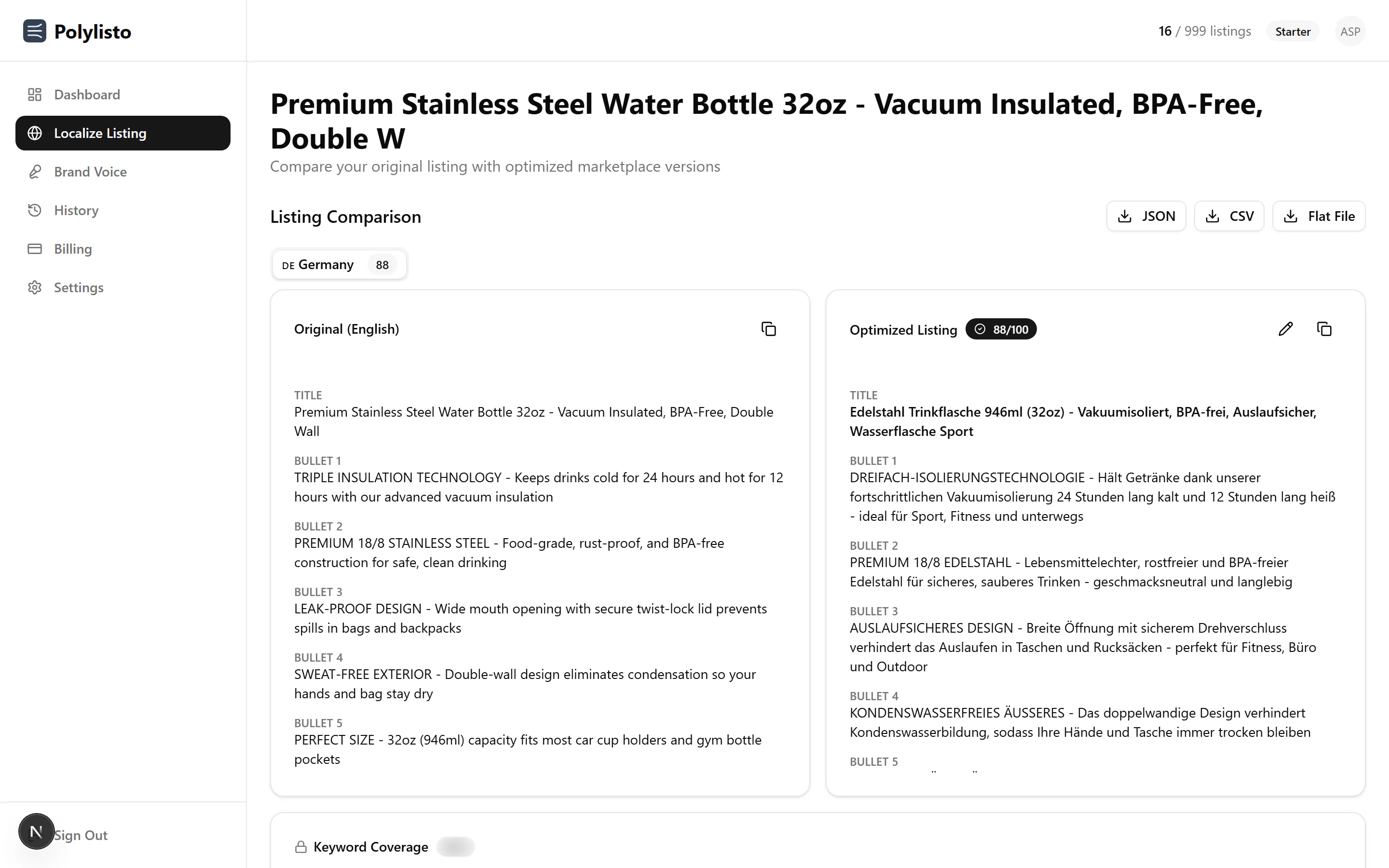Select Localize Listing in sidebar
The width and height of the screenshot is (1389, 868).
point(123,133)
